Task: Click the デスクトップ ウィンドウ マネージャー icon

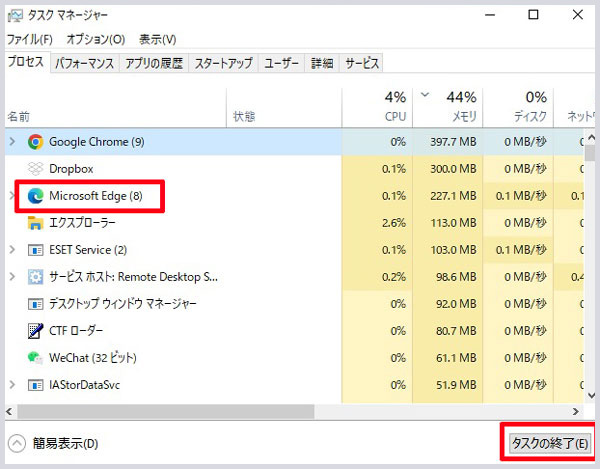Action: pos(36,305)
